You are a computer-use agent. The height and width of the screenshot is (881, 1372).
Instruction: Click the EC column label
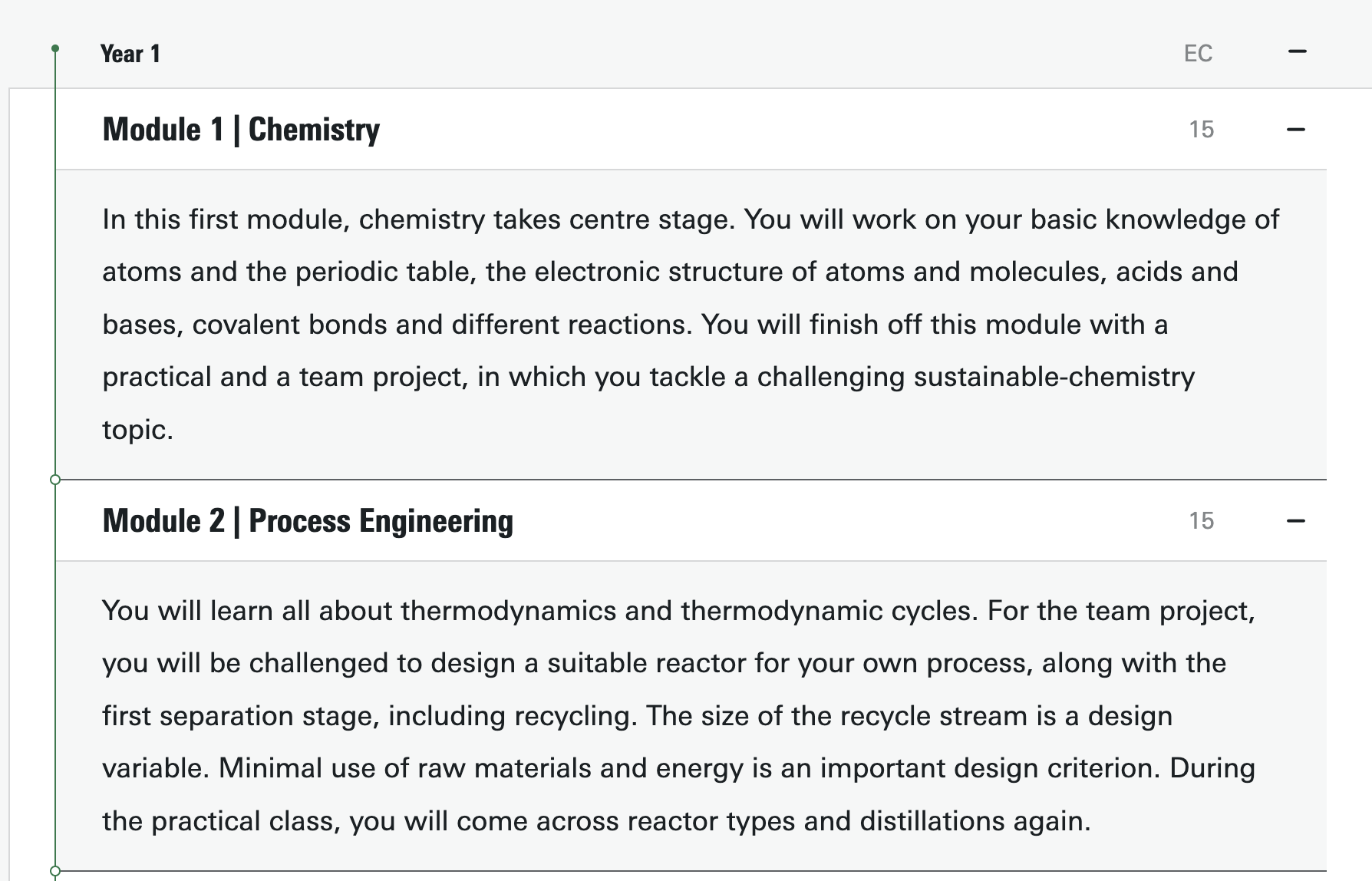(1198, 54)
